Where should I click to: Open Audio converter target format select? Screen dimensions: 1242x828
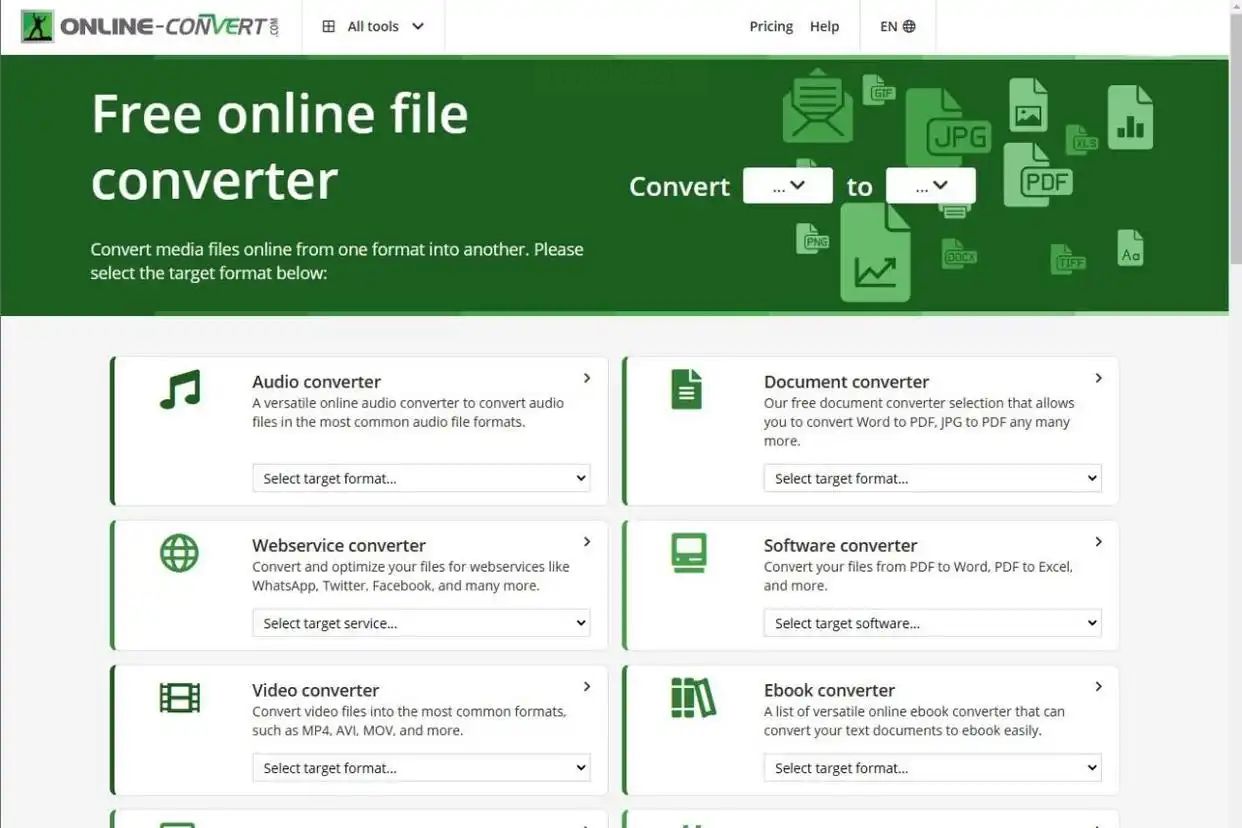(421, 478)
